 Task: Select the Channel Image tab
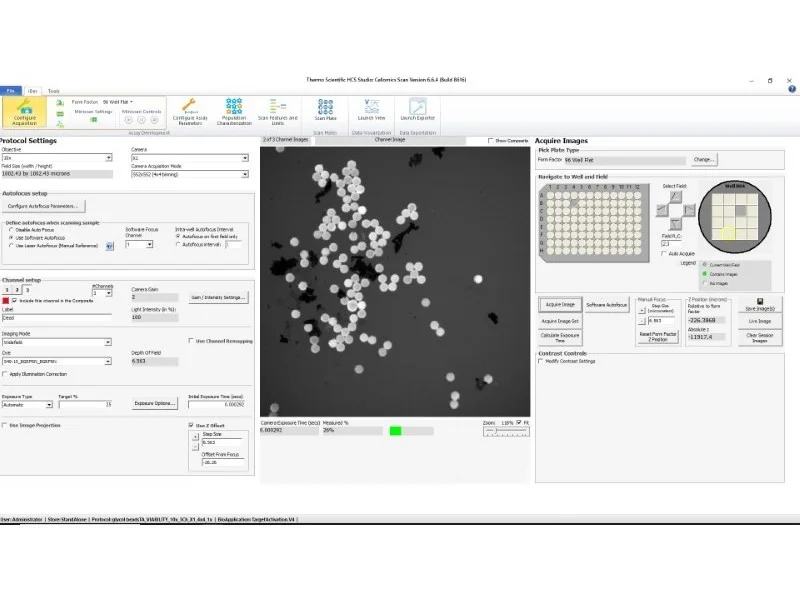pos(390,140)
